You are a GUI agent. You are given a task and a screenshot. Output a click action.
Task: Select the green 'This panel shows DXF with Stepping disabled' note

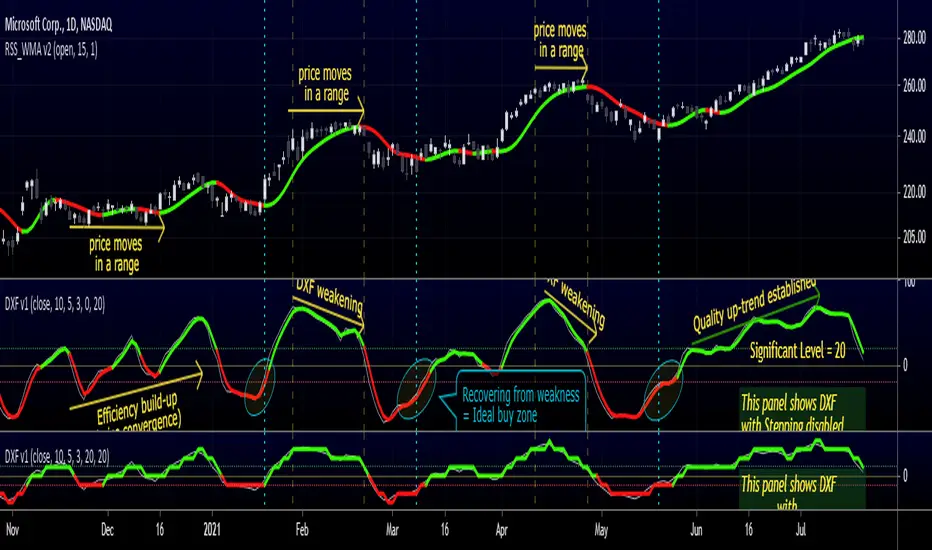[802, 409]
